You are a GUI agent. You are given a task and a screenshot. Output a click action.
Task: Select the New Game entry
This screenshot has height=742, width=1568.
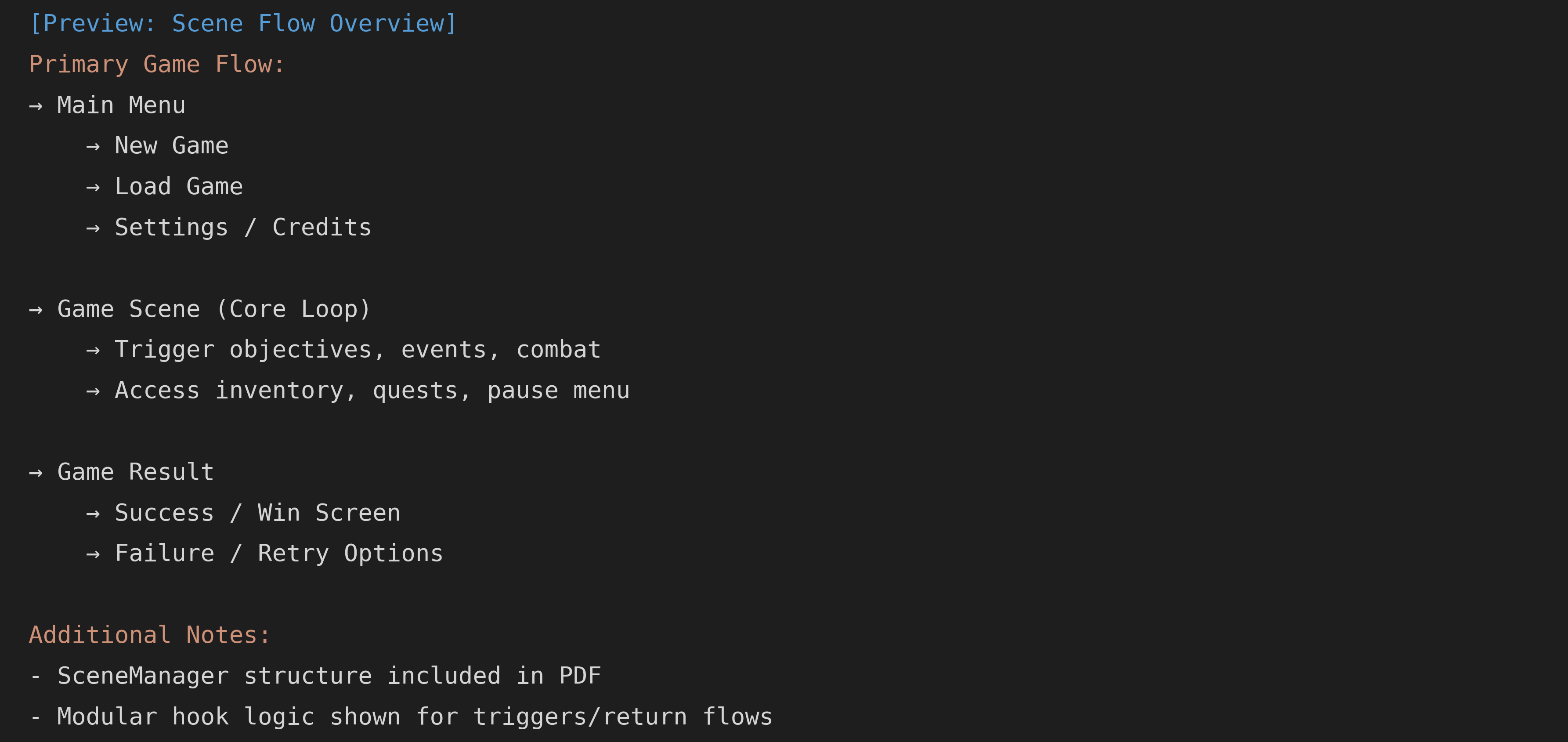tap(172, 146)
